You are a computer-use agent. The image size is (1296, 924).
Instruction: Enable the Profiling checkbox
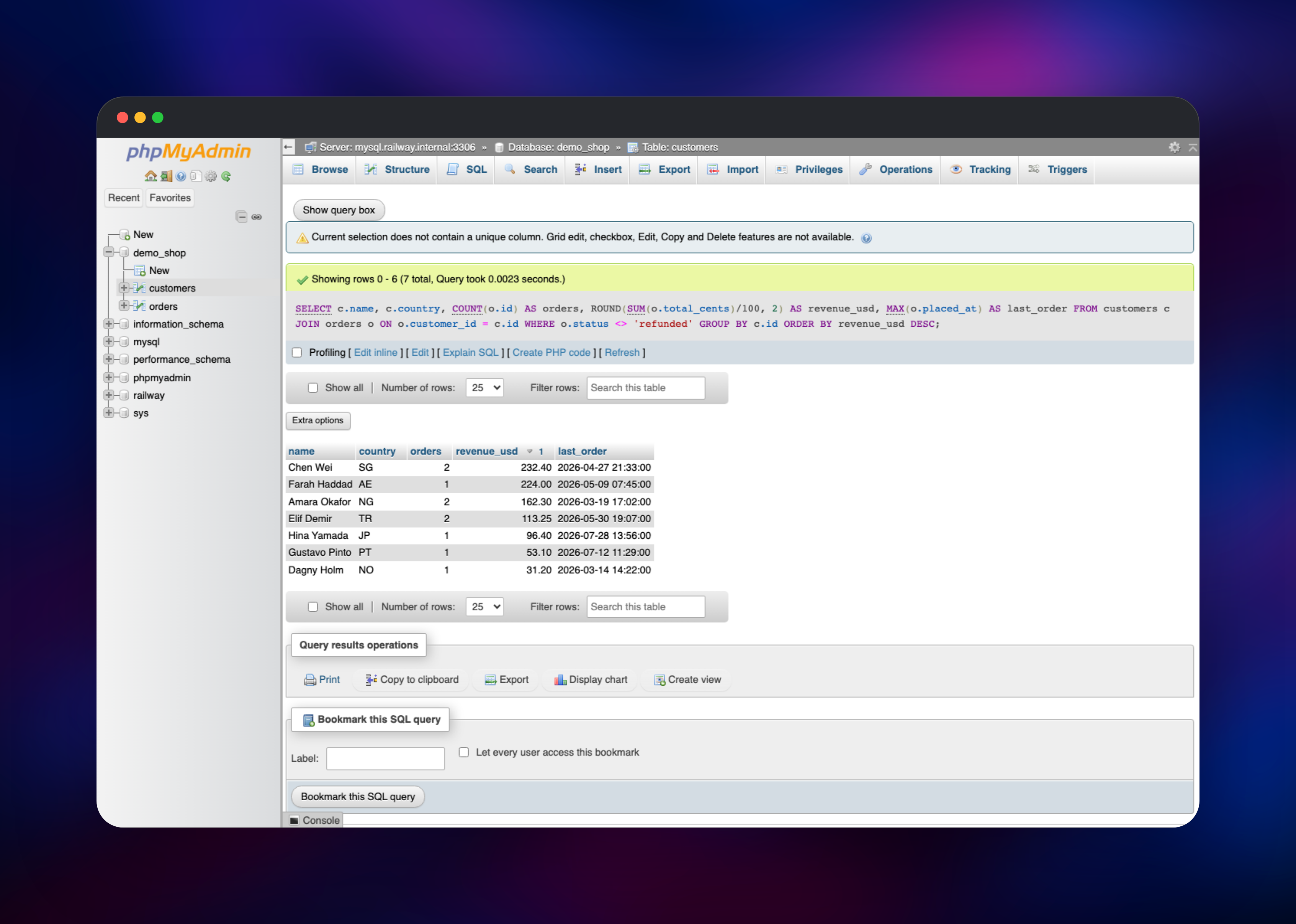click(297, 352)
